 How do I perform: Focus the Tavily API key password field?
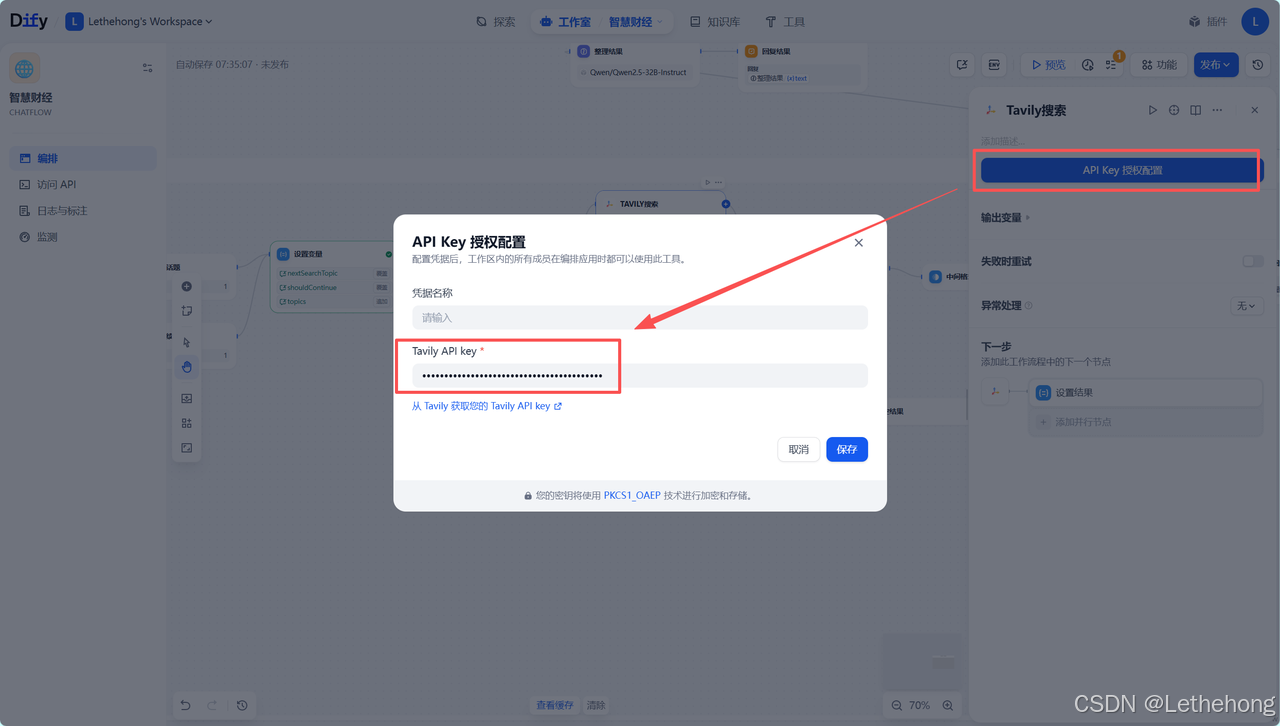coord(640,376)
